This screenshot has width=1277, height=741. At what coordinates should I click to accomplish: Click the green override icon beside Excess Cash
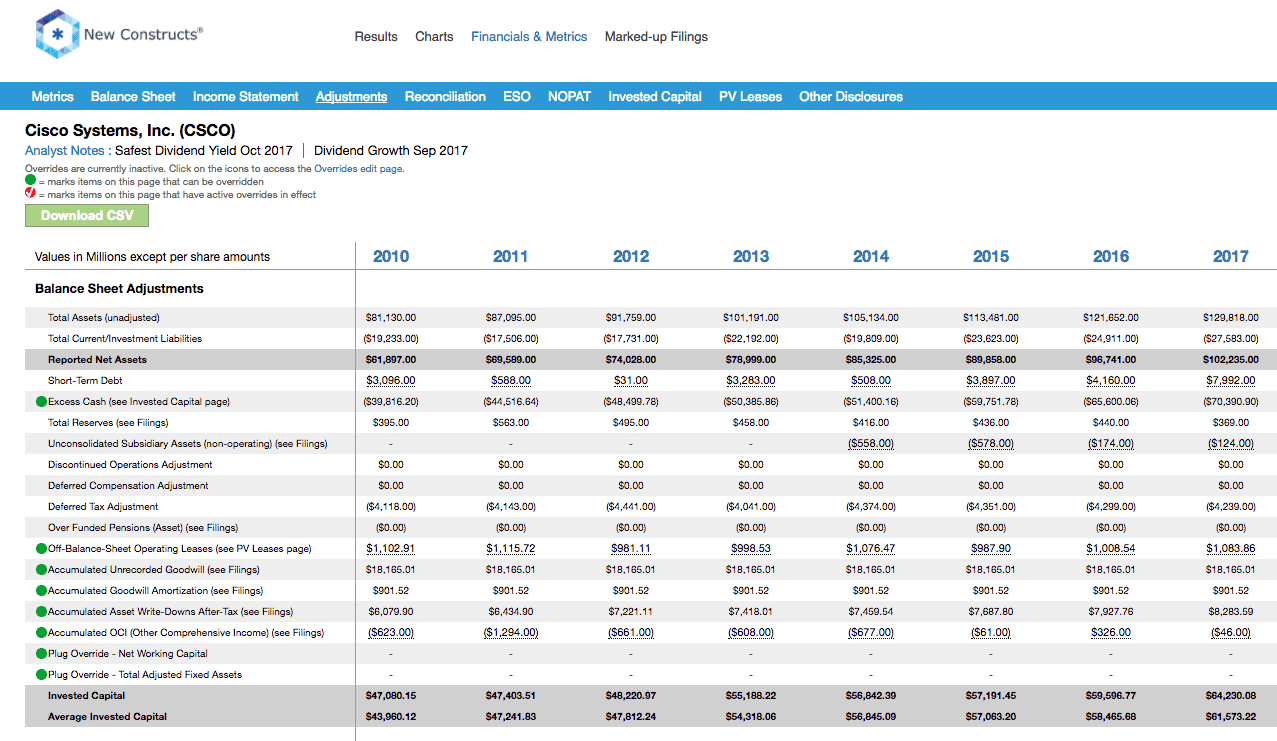[x=42, y=402]
